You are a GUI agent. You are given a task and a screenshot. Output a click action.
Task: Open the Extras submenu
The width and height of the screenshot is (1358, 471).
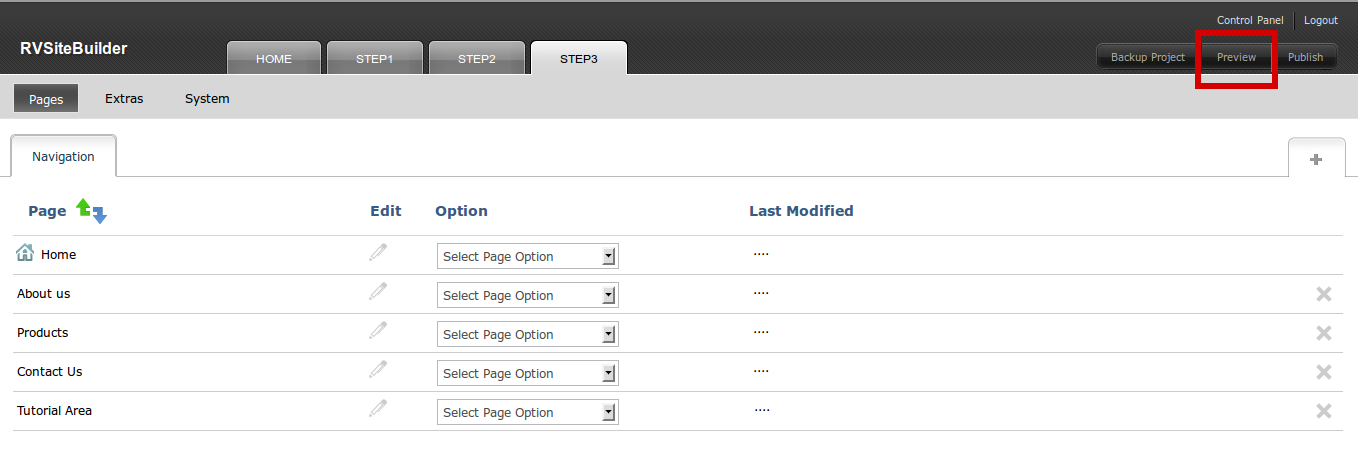pos(124,99)
